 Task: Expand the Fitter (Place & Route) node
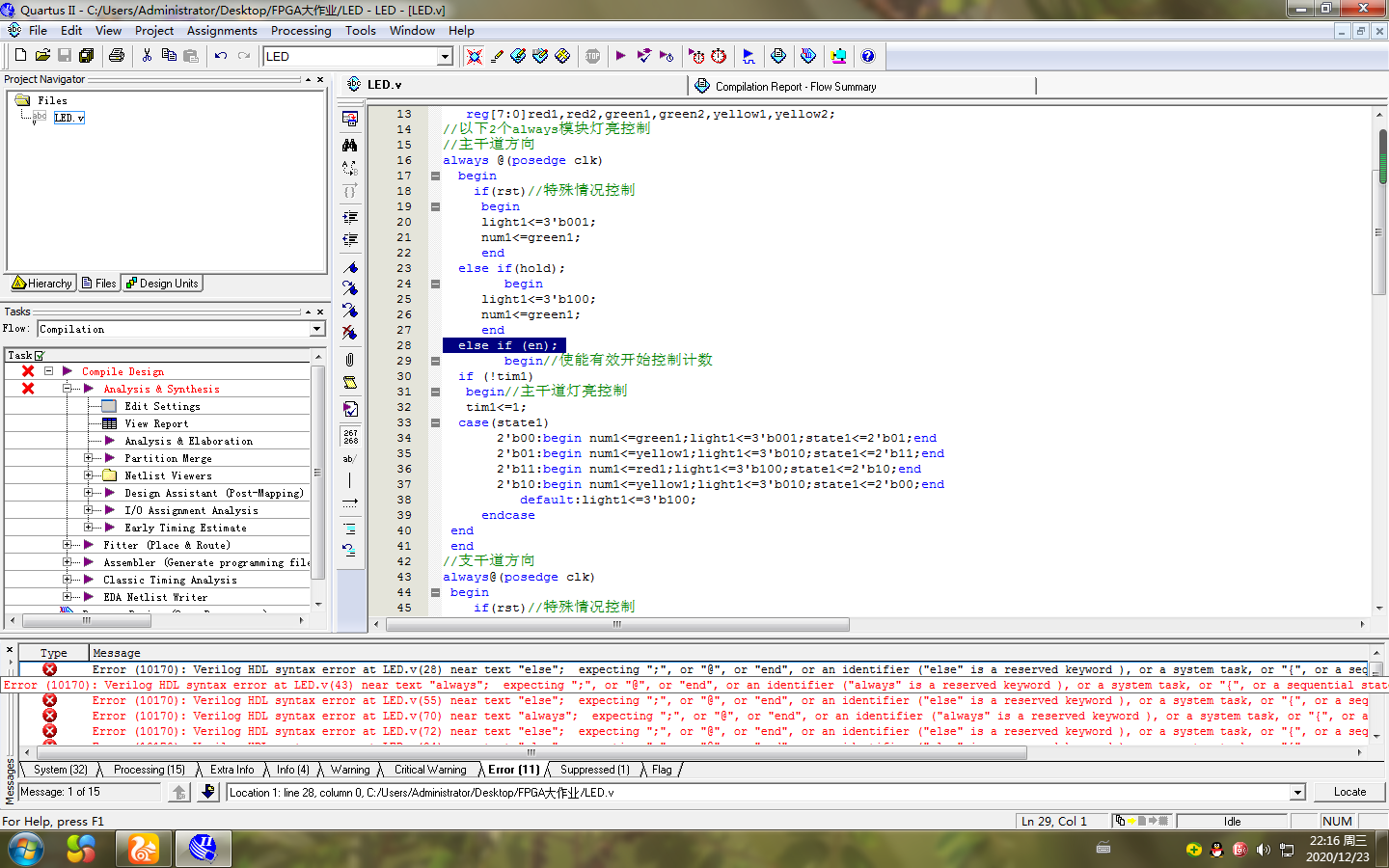pyautogui.click(x=68, y=545)
